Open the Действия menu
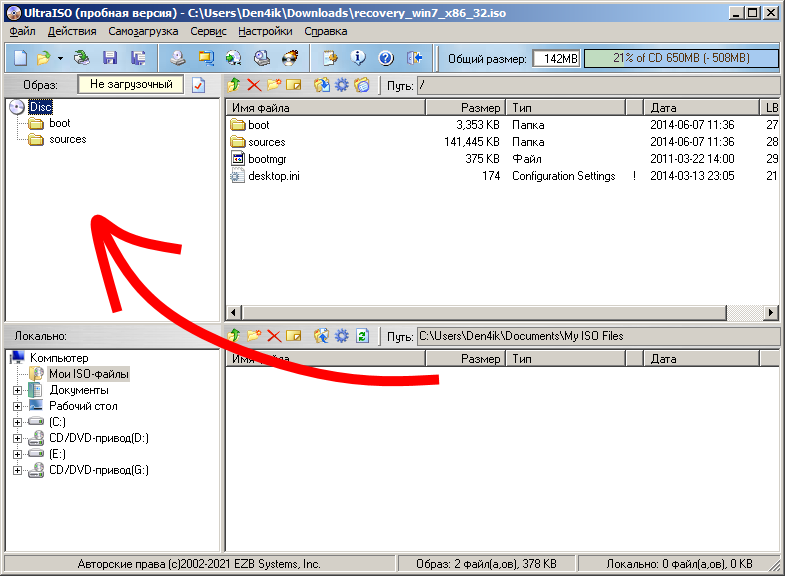Image resolution: width=785 pixels, height=576 pixels. click(x=72, y=31)
